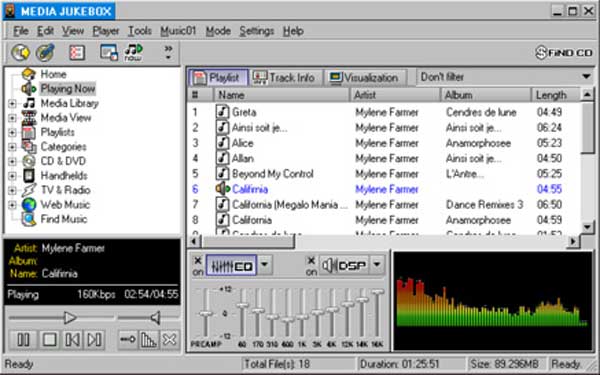Expand the Playlists tree node
This screenshot has width=600, height=375.
pos(12,132)
